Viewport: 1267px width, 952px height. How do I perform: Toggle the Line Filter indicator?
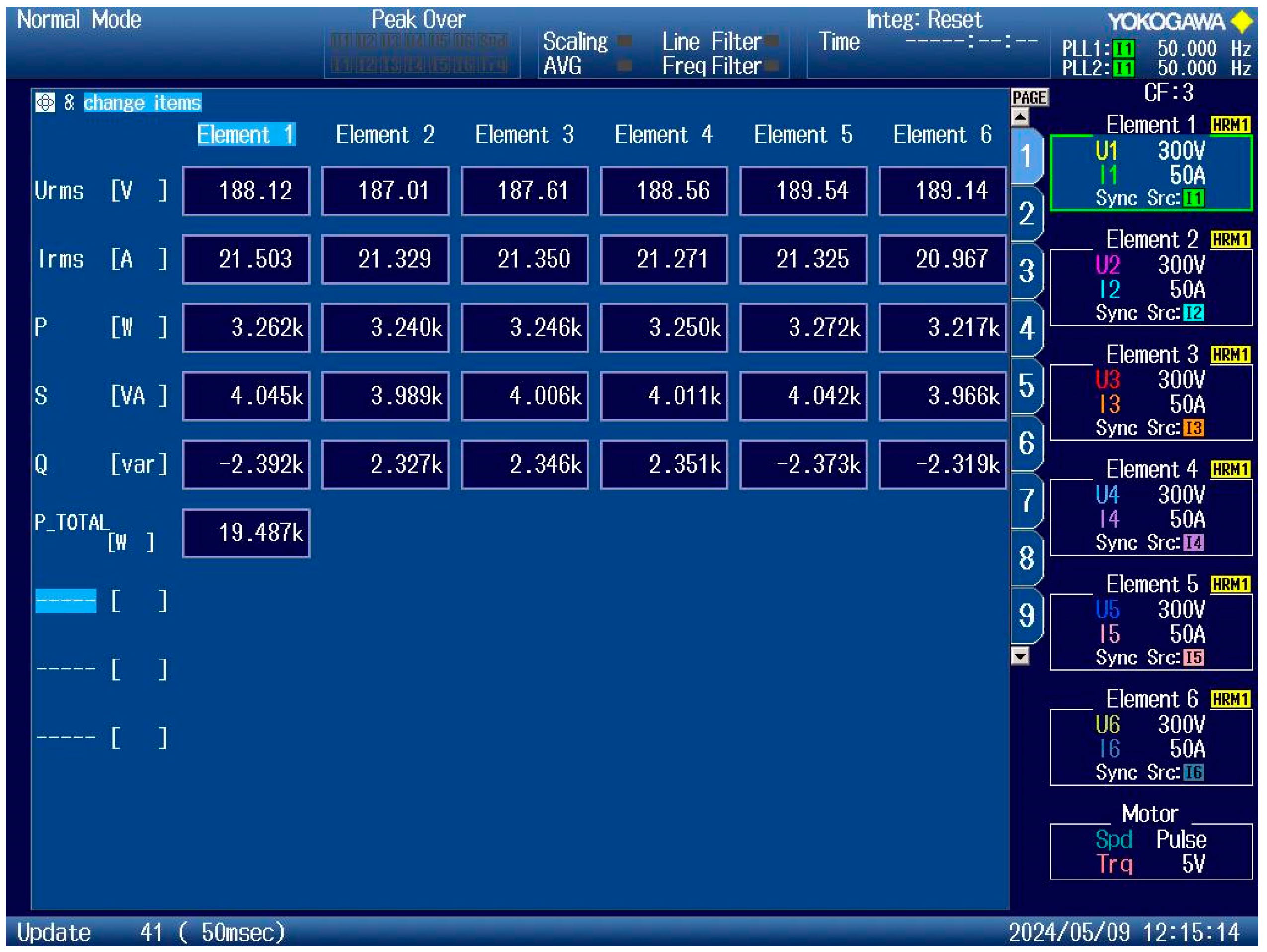pos(772,41)
